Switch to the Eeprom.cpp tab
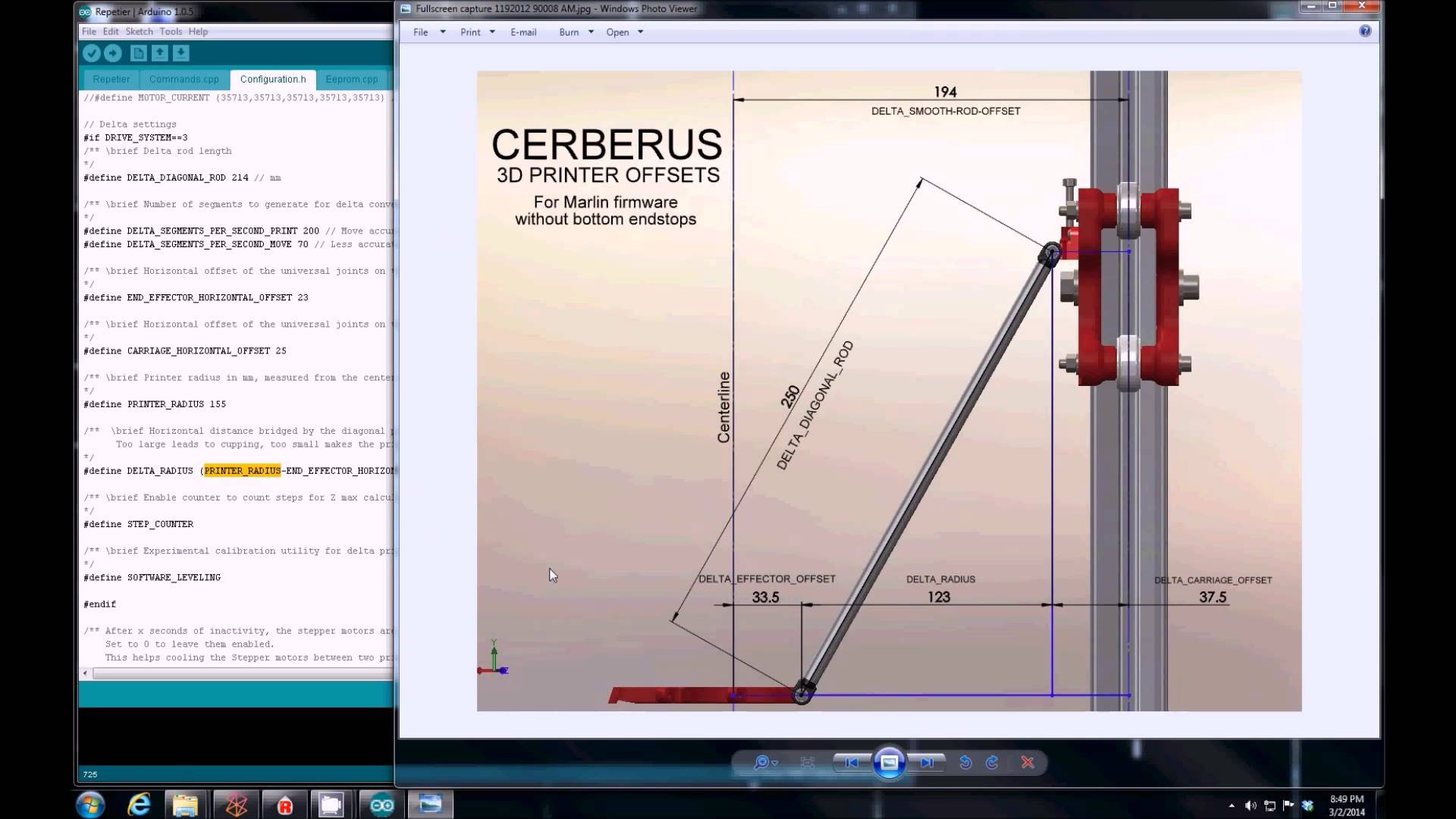Viewport: 1456px width, 819px height. coord(351,79)
